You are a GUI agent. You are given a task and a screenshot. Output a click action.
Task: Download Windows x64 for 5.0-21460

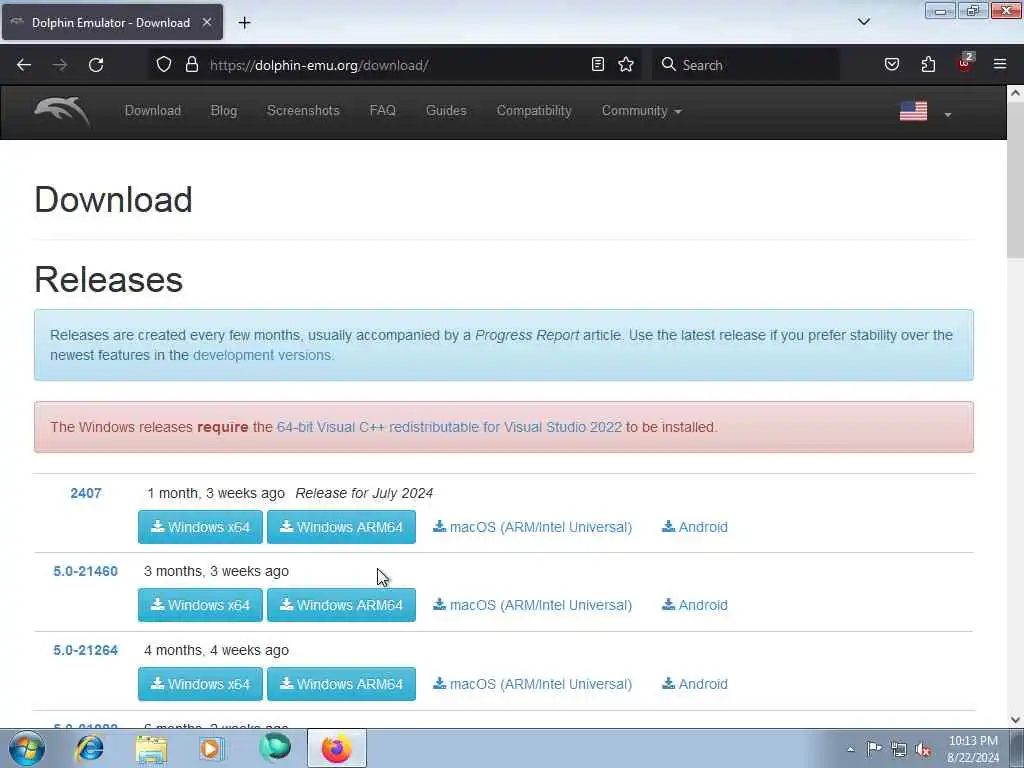pyautogui.click(x=200, y=605)
